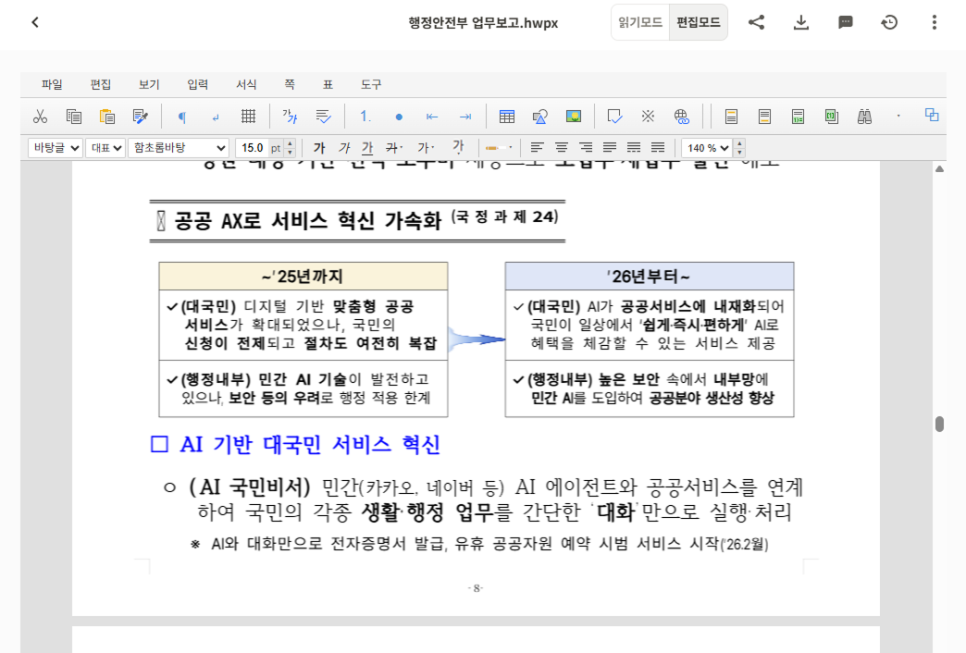Open font color 가 dropdown
This screenshot has height=653, width=966.
(458, 147)
